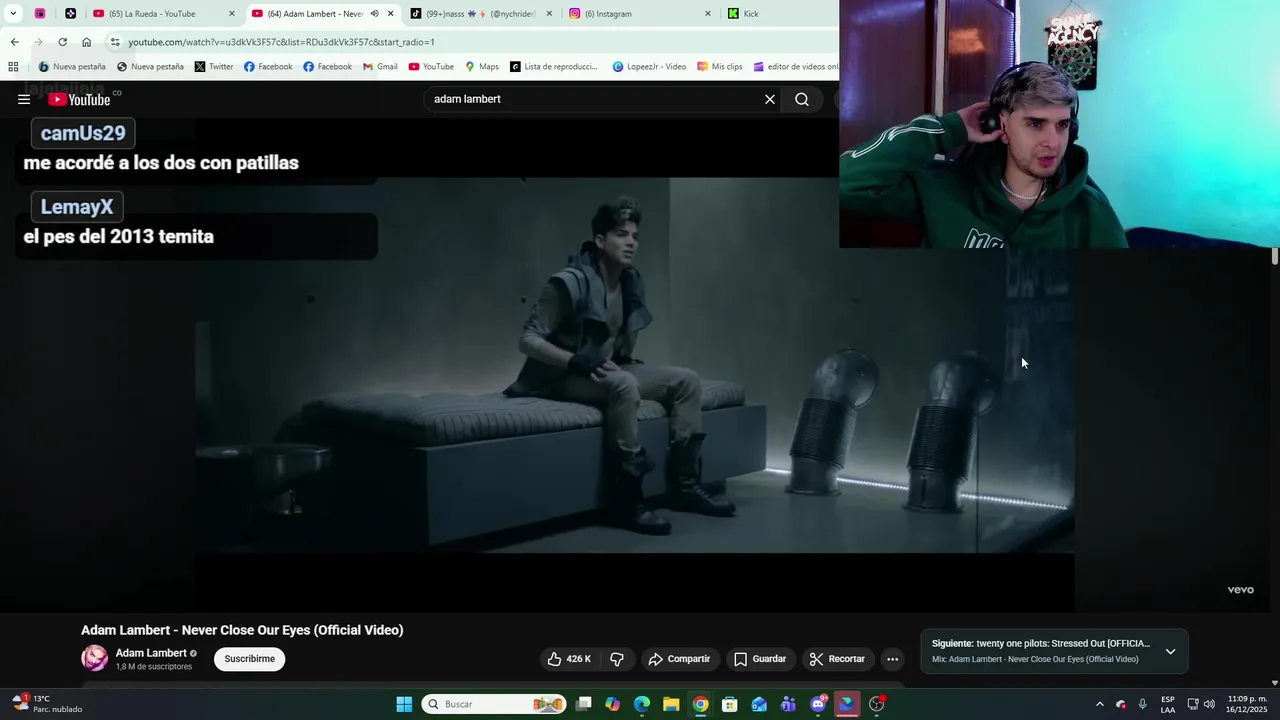This screenshot has height=720, width=1280.
Task: Open ESP LAA keyboard language switcher
Action: click(x=1168, y=704)
